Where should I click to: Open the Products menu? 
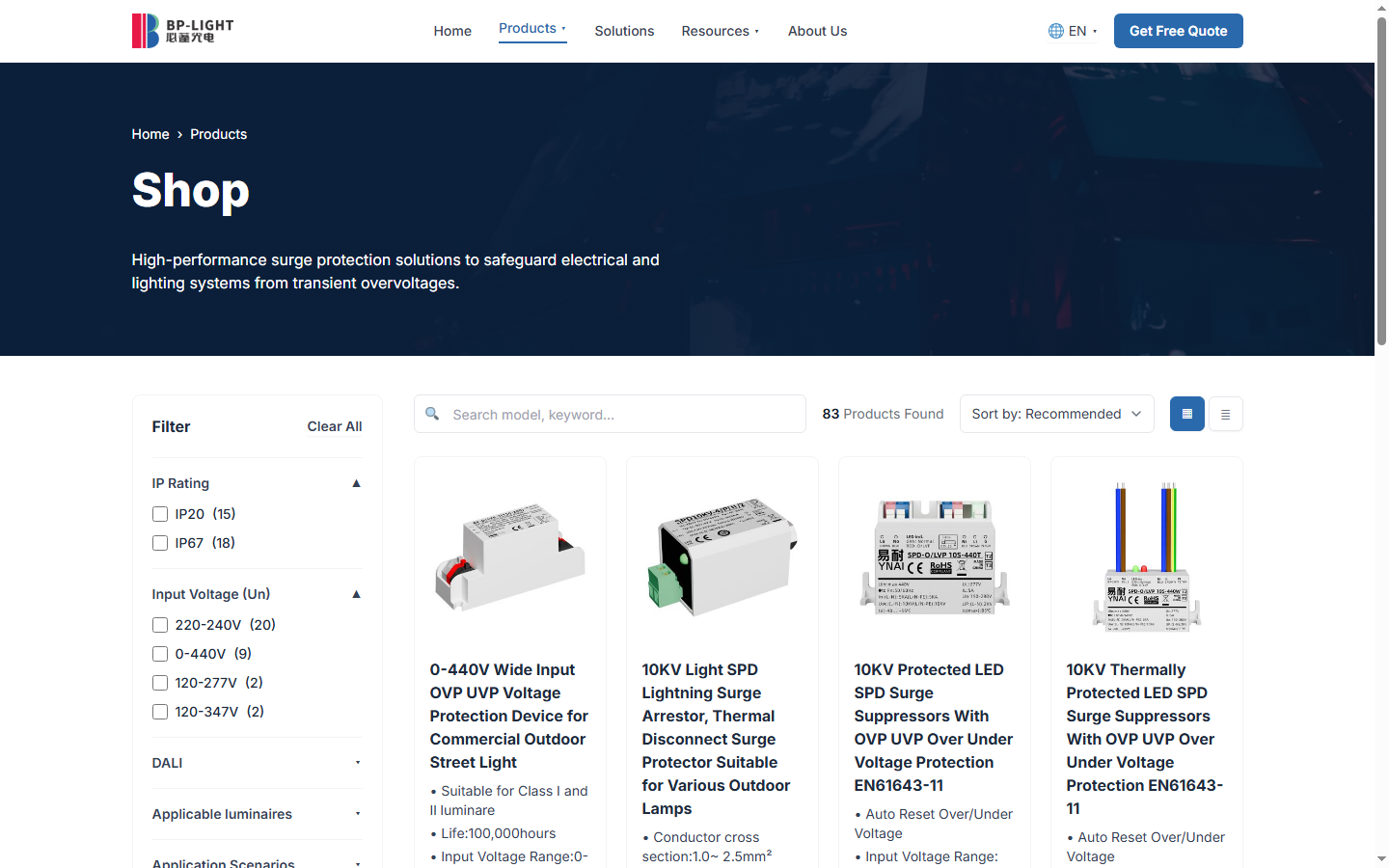click(532, 29)
